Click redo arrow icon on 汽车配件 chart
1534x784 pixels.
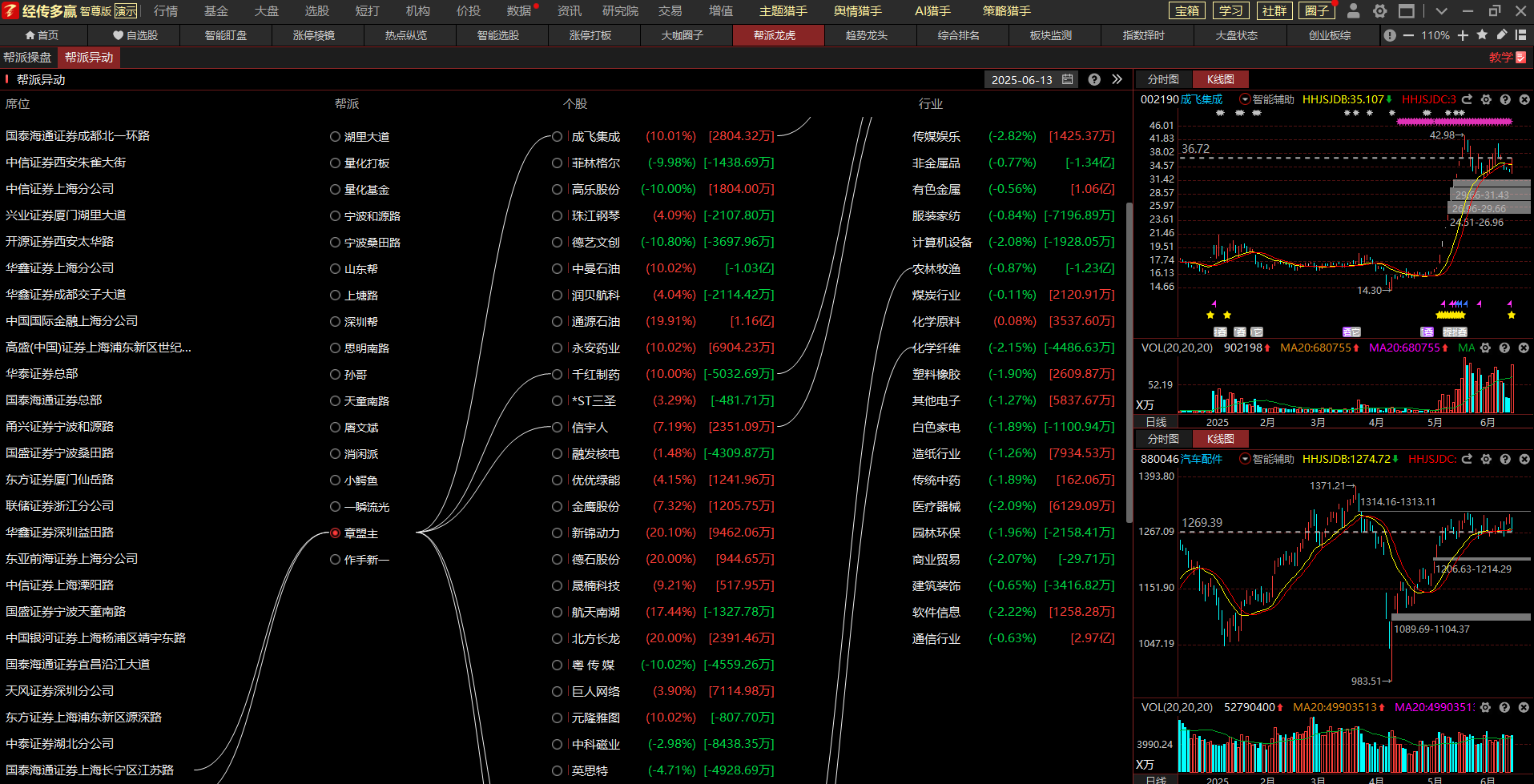pos(1467,459)
